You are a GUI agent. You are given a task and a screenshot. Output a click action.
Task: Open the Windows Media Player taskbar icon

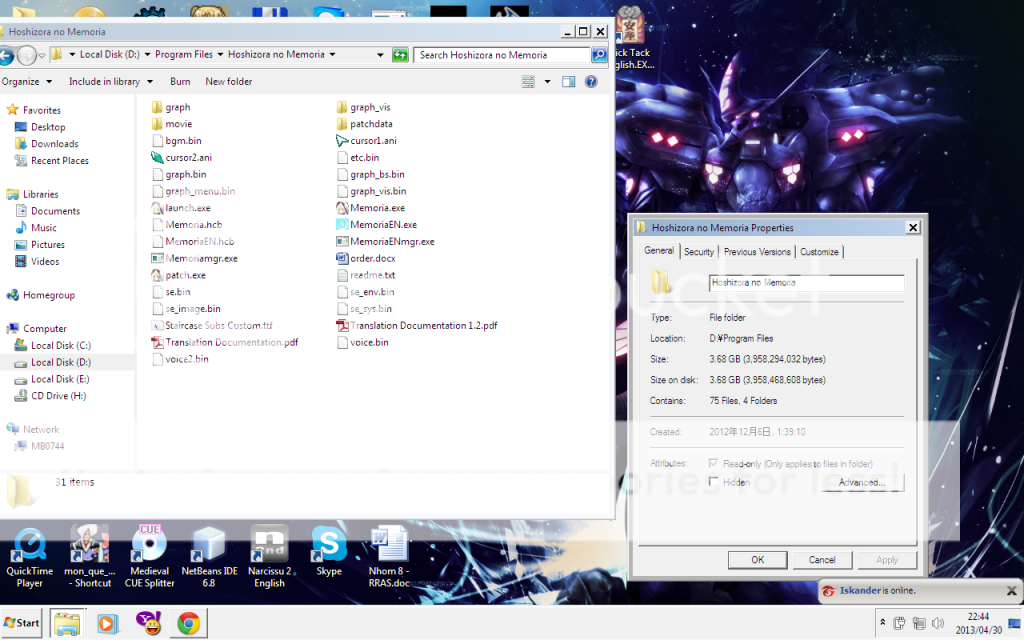[x=107, y=624]
